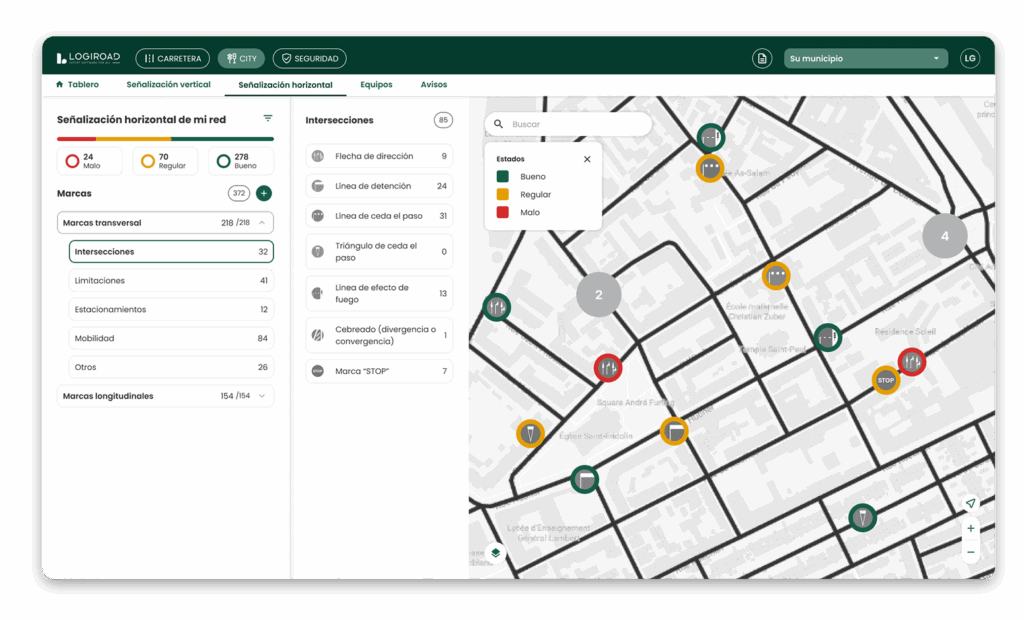Screen dimensions: 1024x620
Task: Select the CARRETERA mode button
Action: point(172,59)
